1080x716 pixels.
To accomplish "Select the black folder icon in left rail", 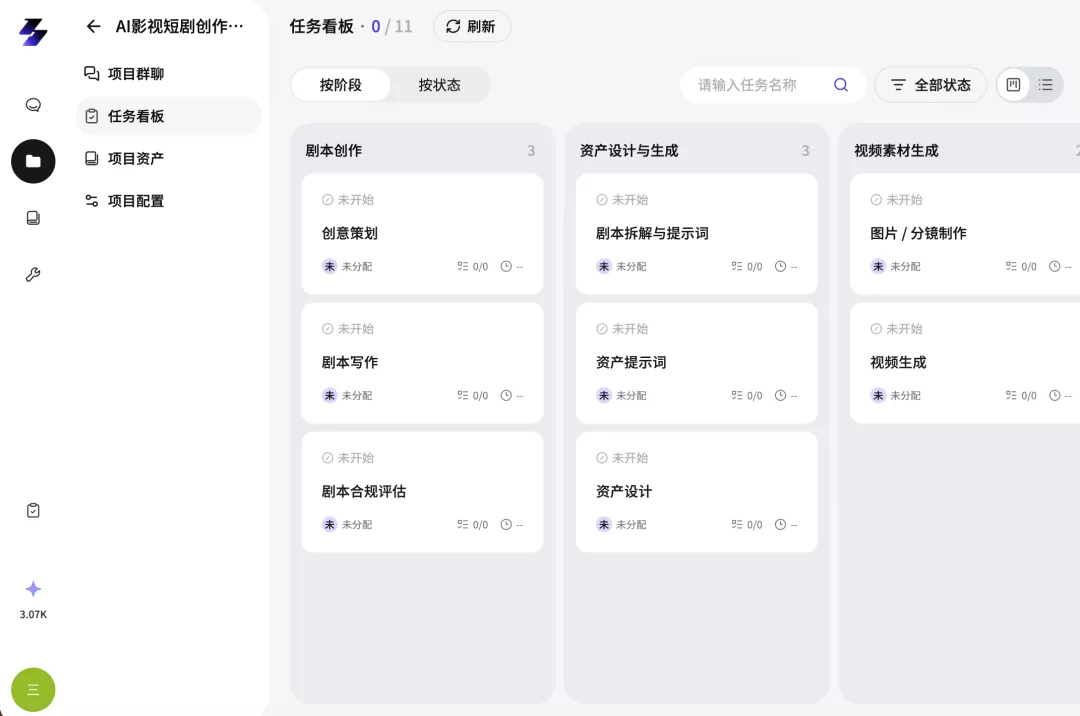I will click(33, 161).
